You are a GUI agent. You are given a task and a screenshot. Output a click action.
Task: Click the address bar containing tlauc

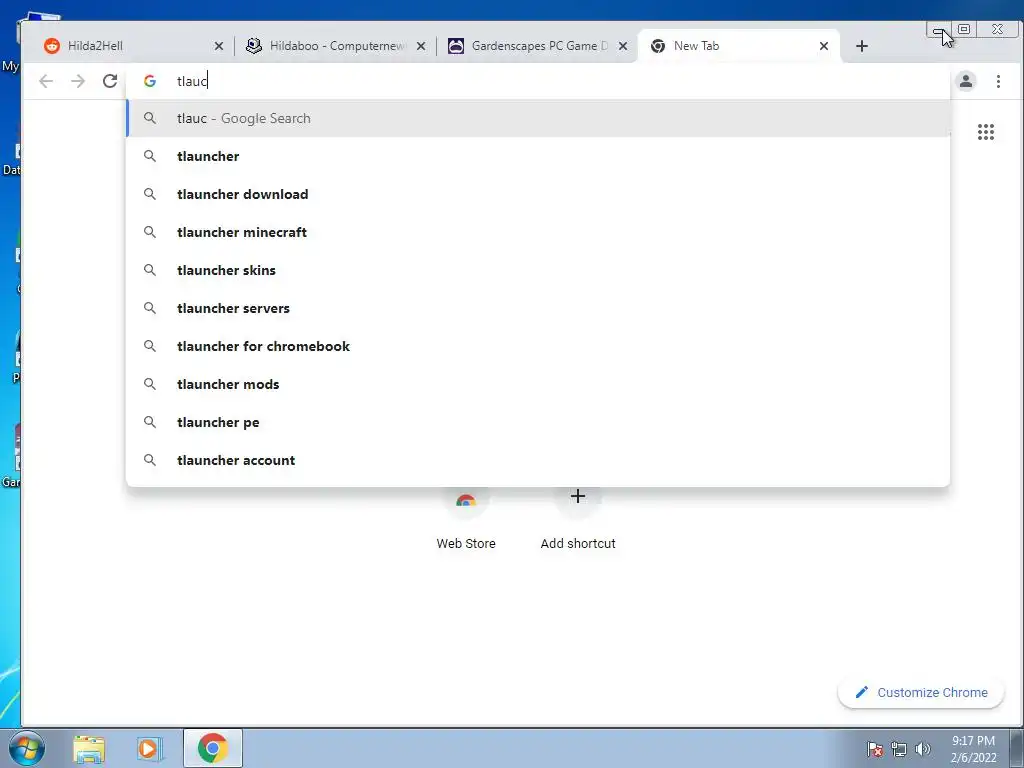[x=537, y=81]
